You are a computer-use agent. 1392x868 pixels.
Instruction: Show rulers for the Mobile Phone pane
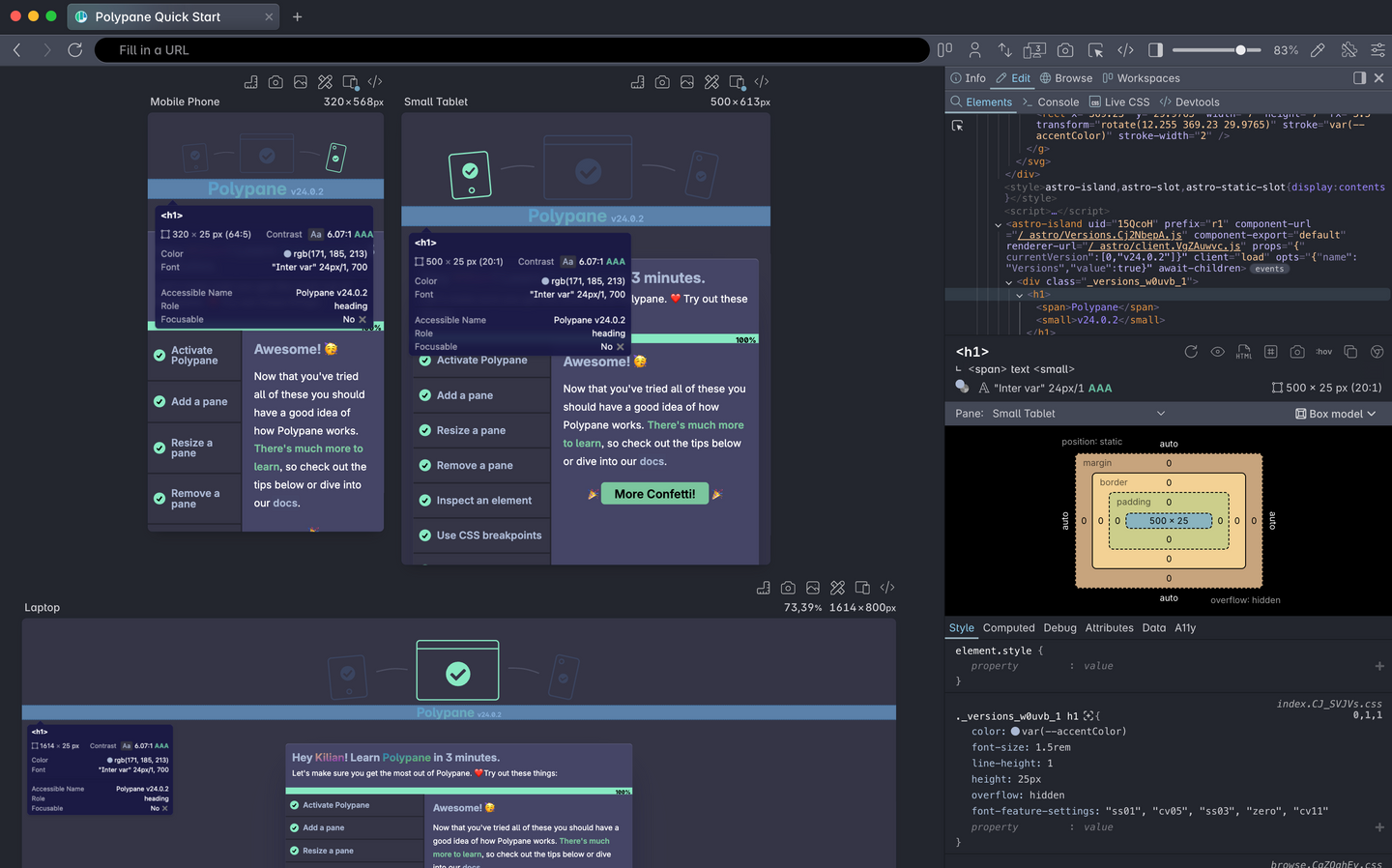(x=250, y=82)
